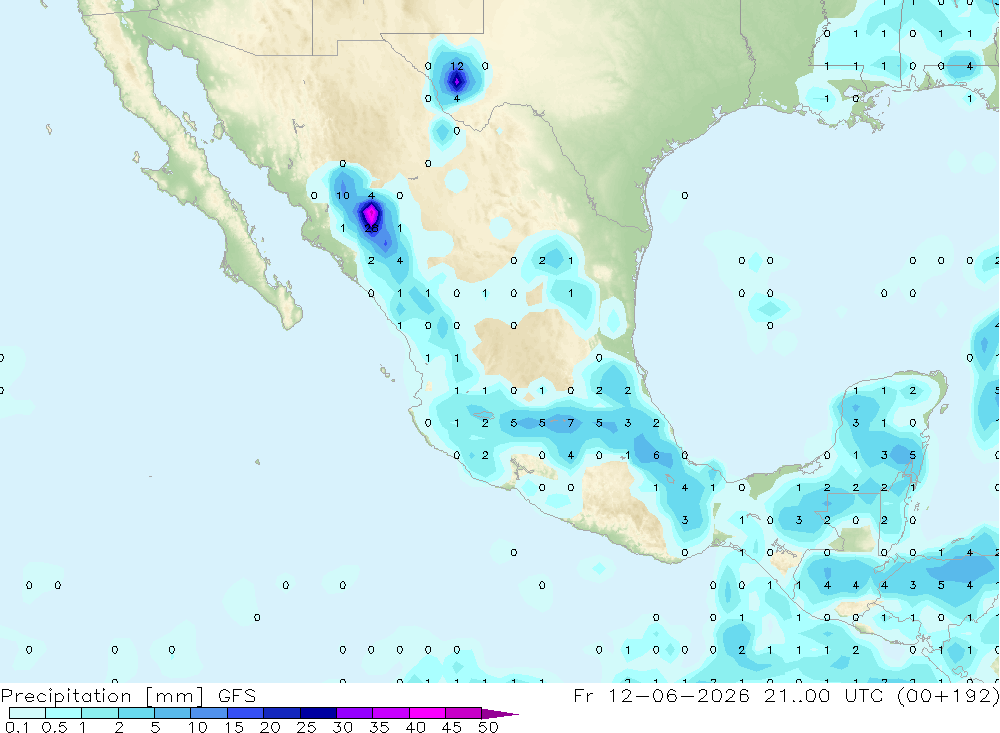Select the legend swatch between 0.1 and 0.5

point(27,713)
